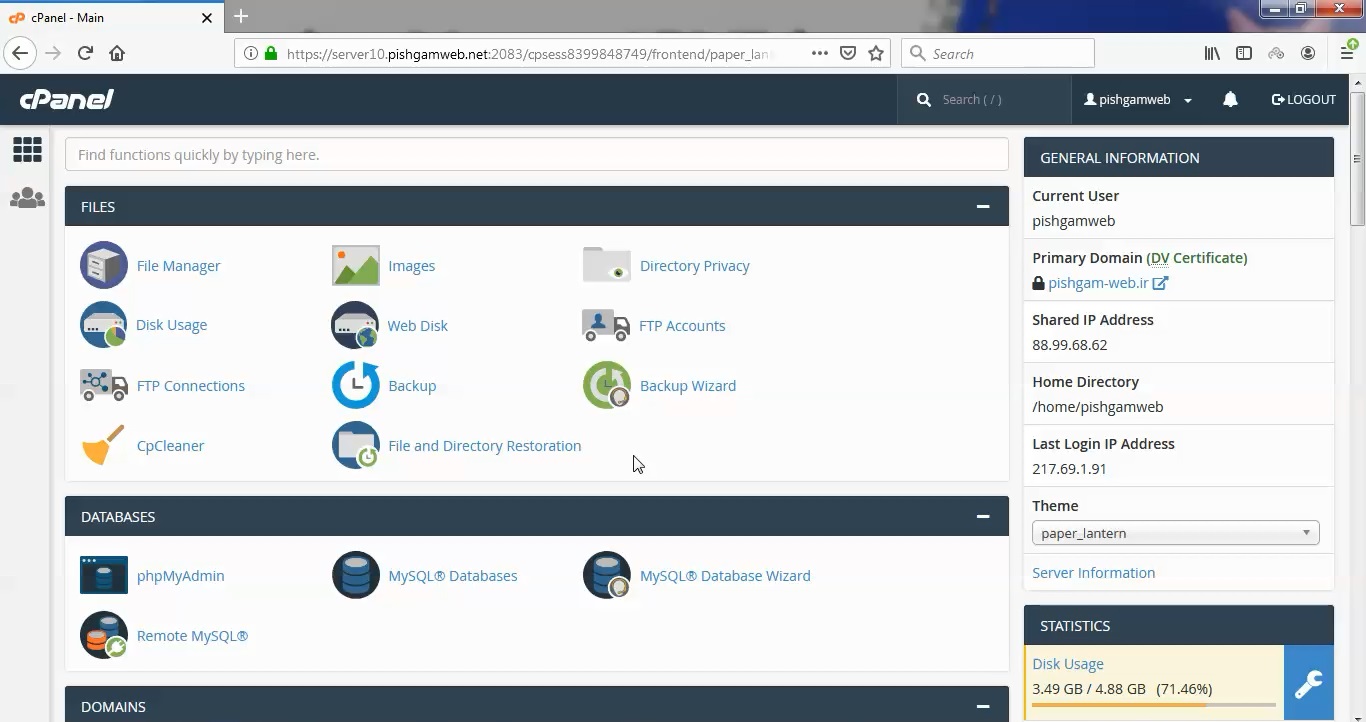The width and height of the screenshot is (1366, 722).
Task: Collapse the DATABASES section
Action: pyautogui.click(x=983, y=516)
